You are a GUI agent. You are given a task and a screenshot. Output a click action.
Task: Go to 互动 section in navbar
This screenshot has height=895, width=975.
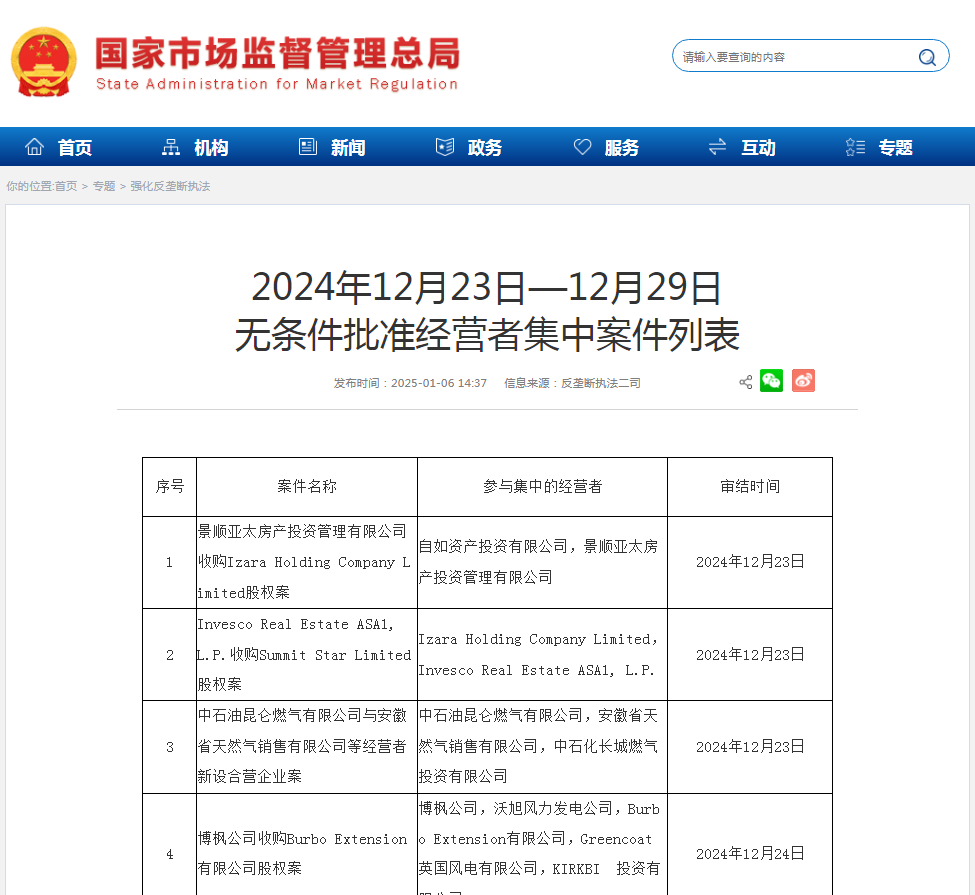[758, 148]
